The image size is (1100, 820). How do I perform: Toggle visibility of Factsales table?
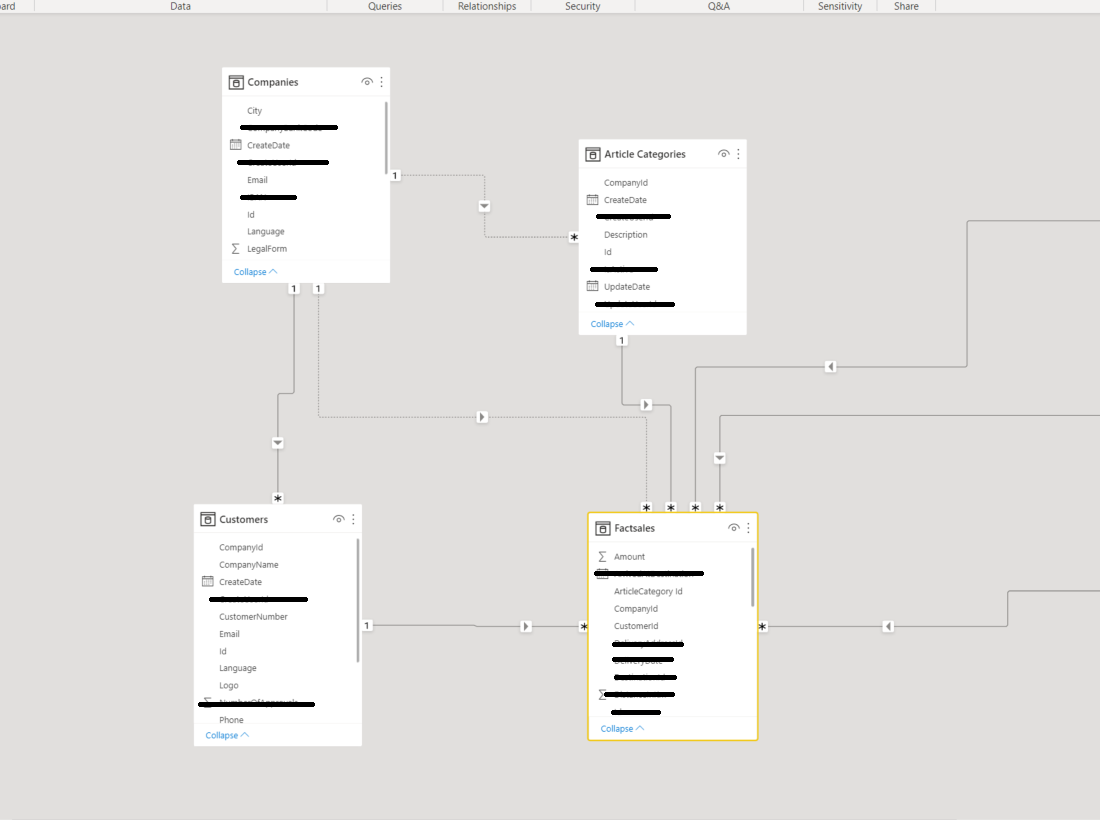pos(733,527)
